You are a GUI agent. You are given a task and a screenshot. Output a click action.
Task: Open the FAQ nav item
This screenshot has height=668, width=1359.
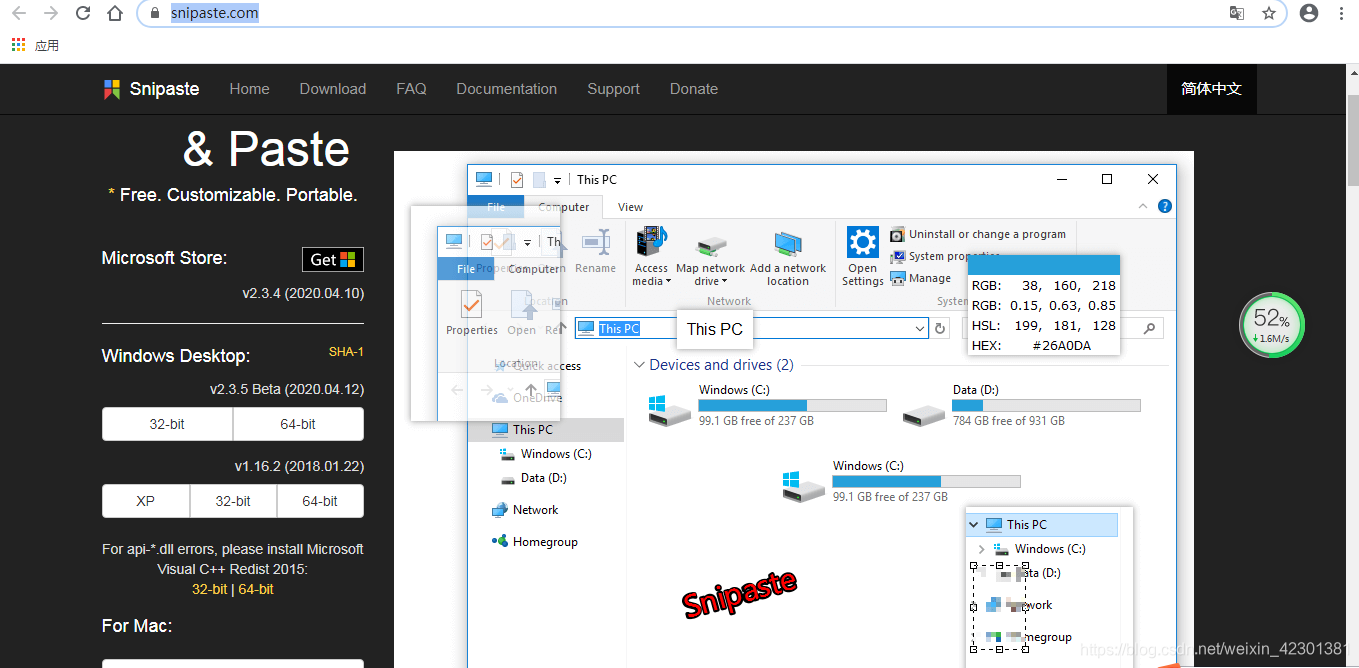point(411,89)
